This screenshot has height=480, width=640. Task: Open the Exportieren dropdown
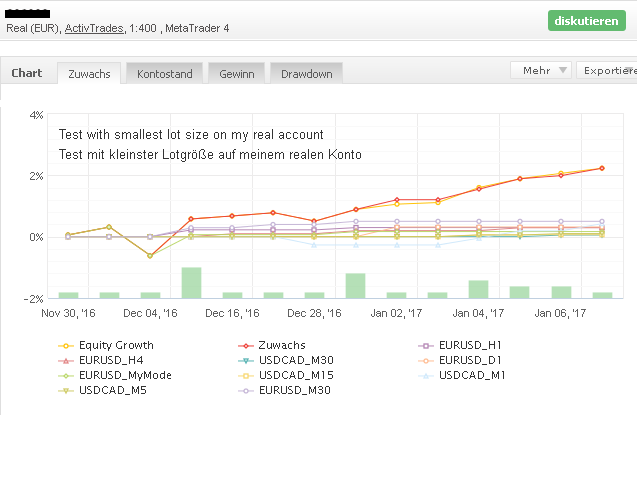click(x=608, y=71)
